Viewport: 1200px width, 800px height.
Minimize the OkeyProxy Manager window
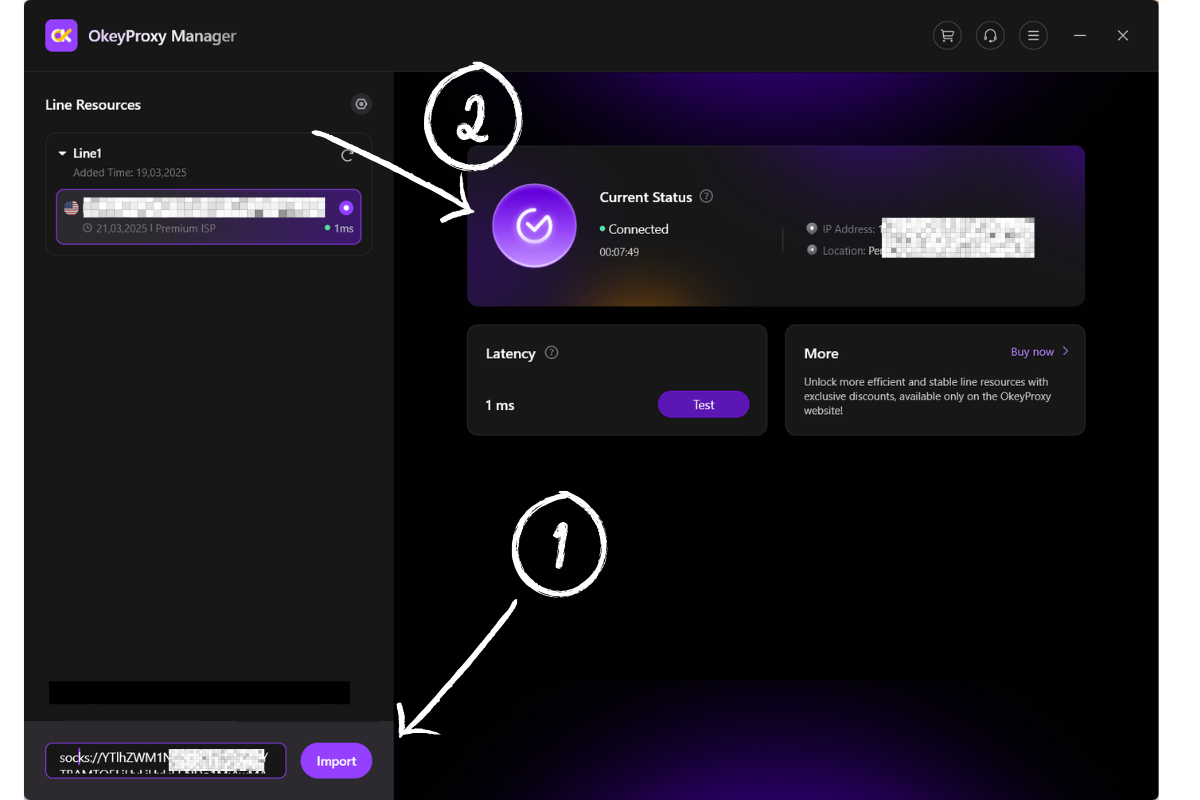pos(1080,36)
